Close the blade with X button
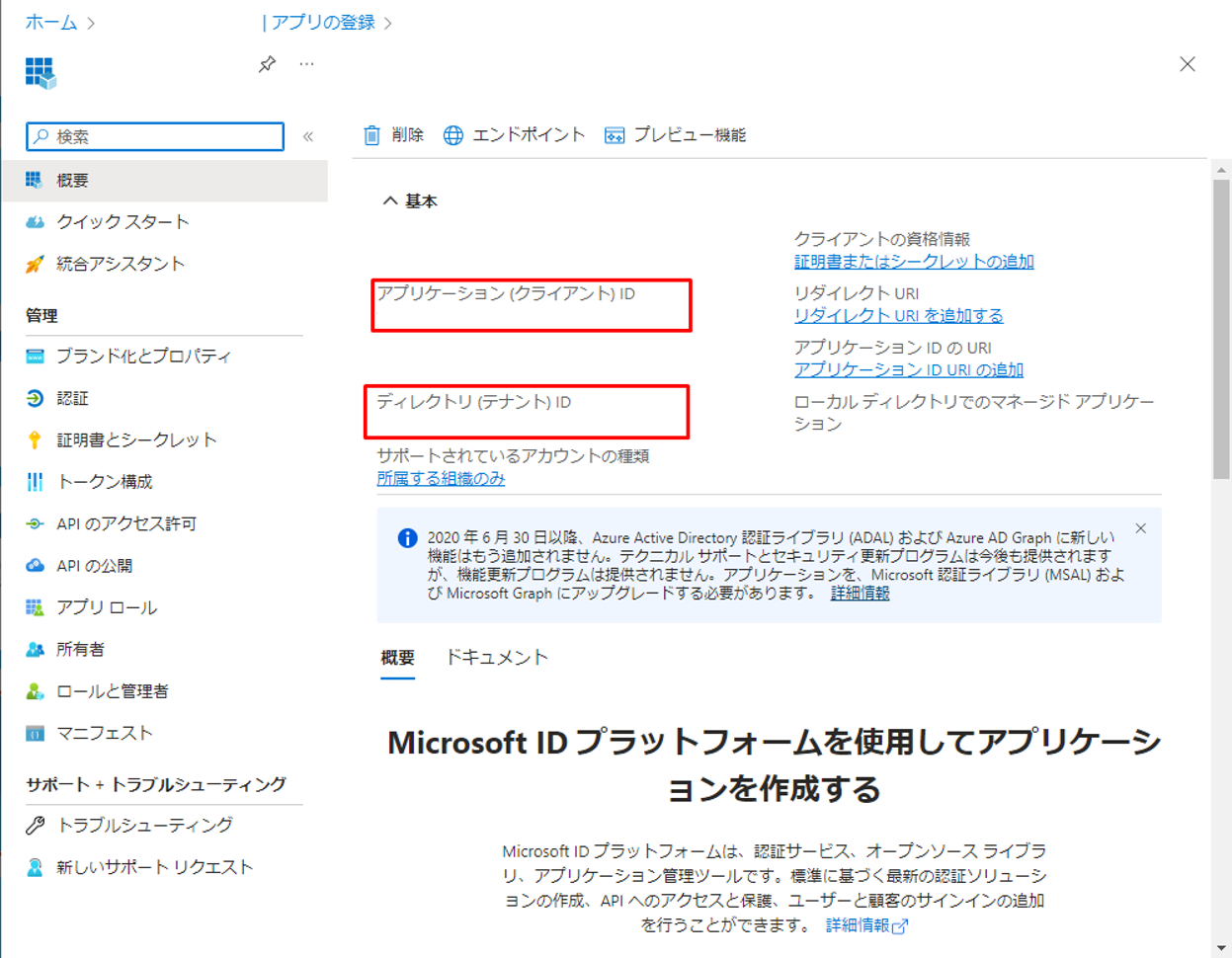This screenshot has width=1232, height=958. (1188, 64)
